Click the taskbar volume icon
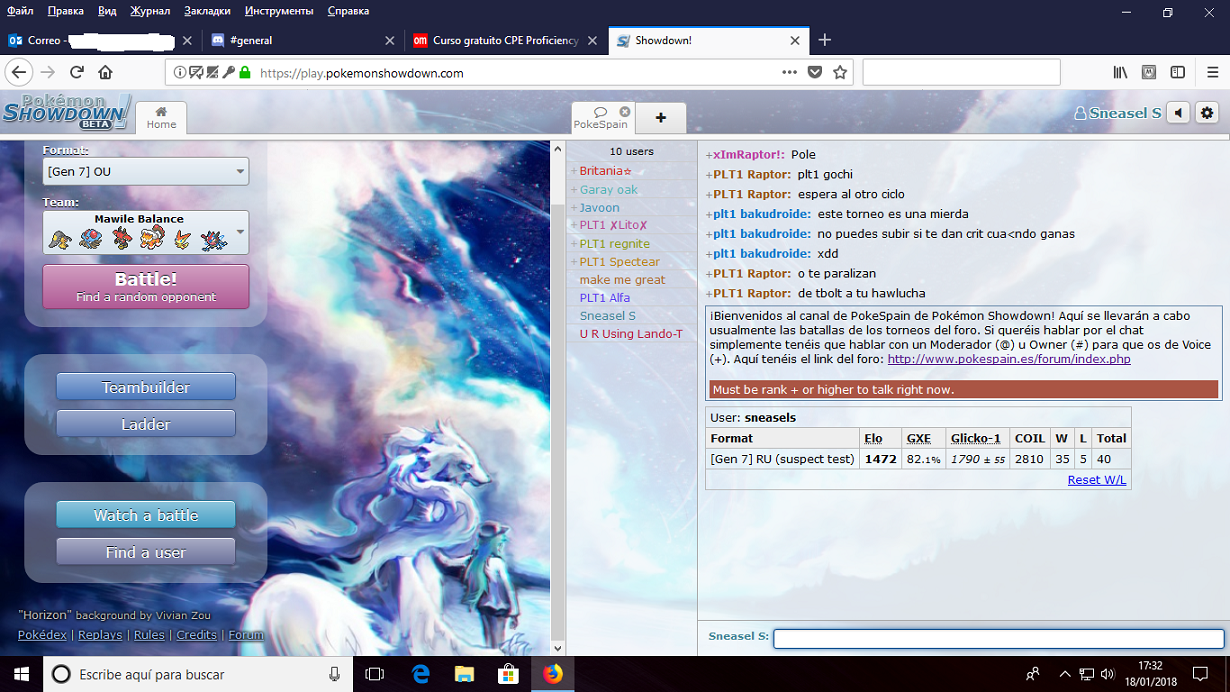The image size is (1230, 692). 1107,674
